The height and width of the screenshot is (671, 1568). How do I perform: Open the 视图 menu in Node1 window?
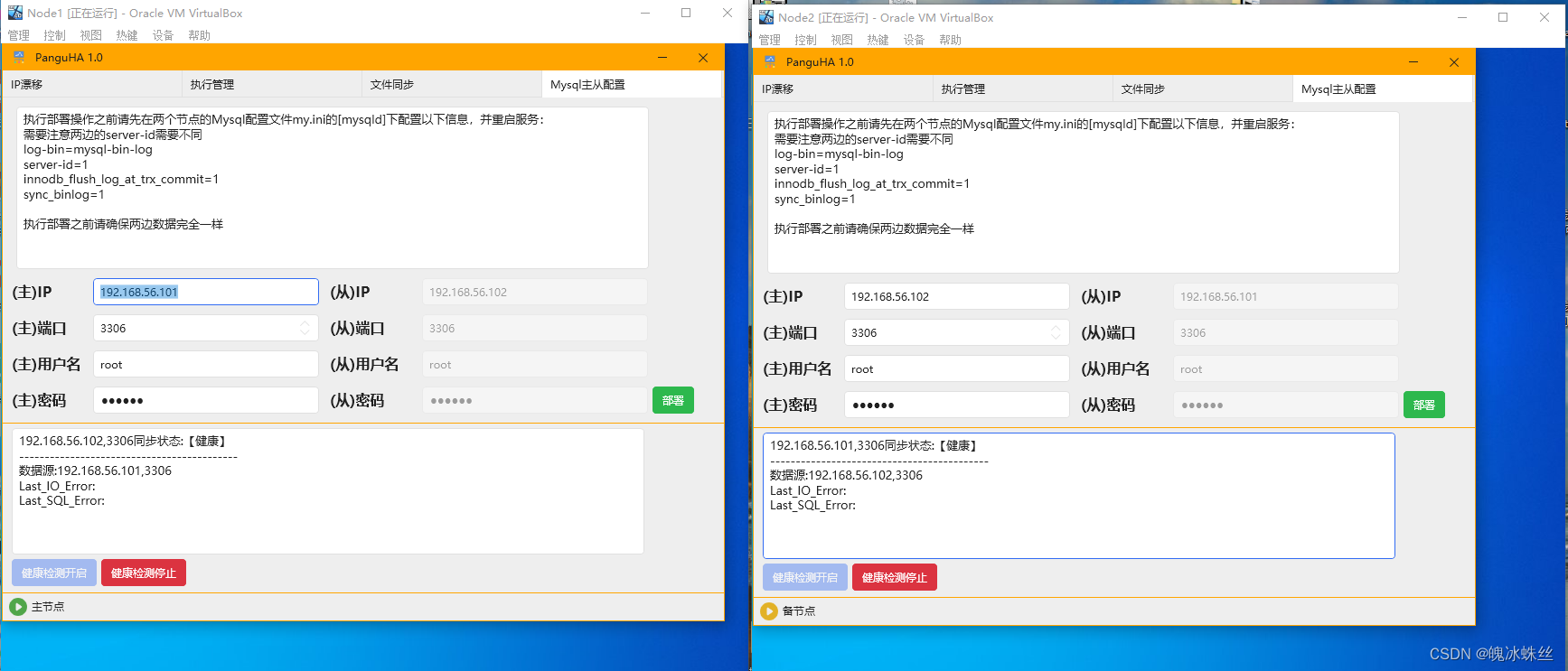click(x=91, y=35)
